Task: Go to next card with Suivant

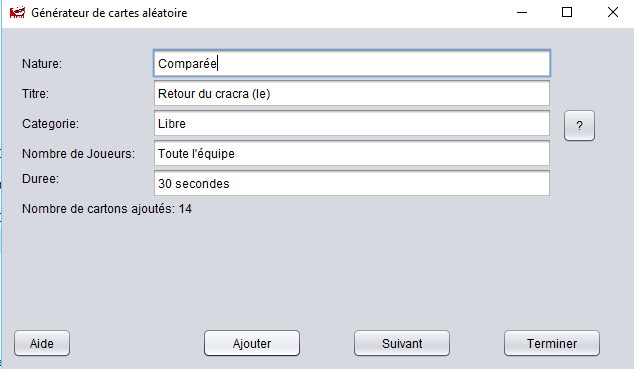Action: 402,343
